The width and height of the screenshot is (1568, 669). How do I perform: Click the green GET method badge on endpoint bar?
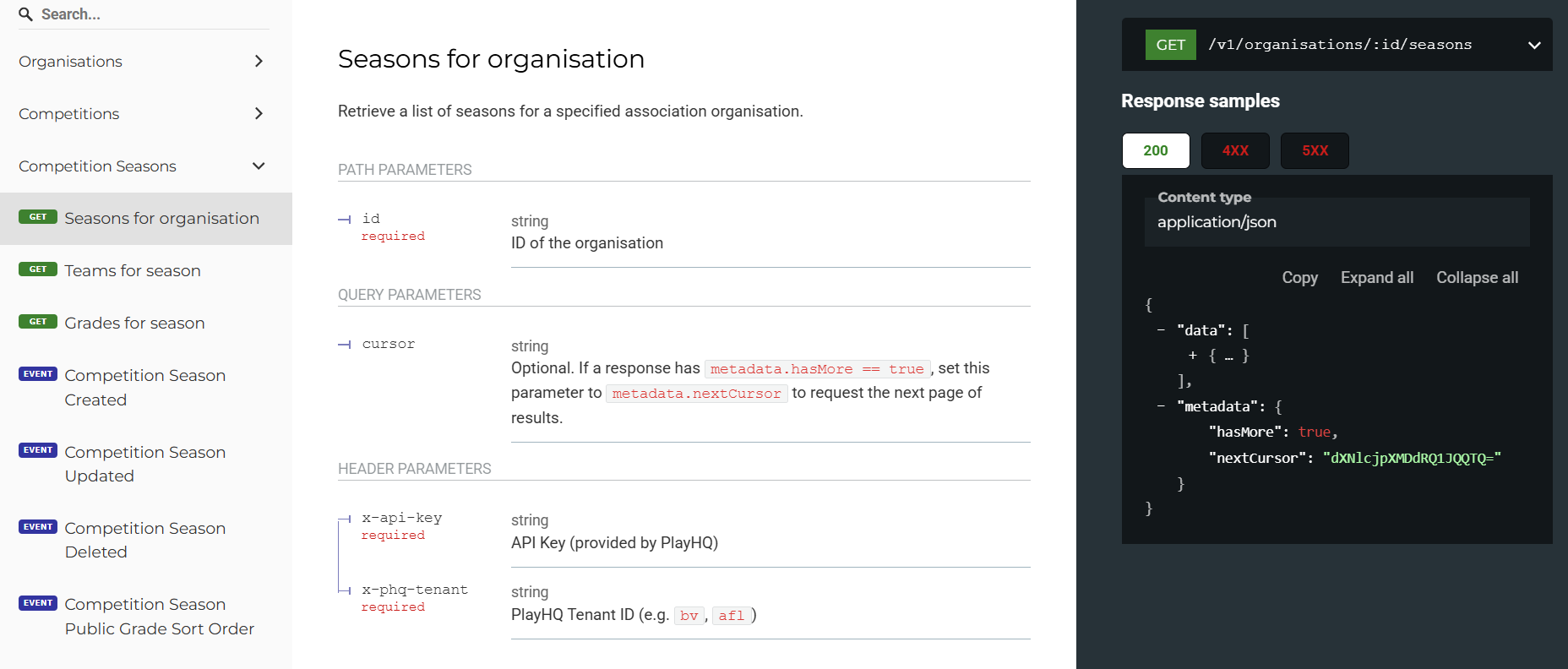[x=1170, y=45]
